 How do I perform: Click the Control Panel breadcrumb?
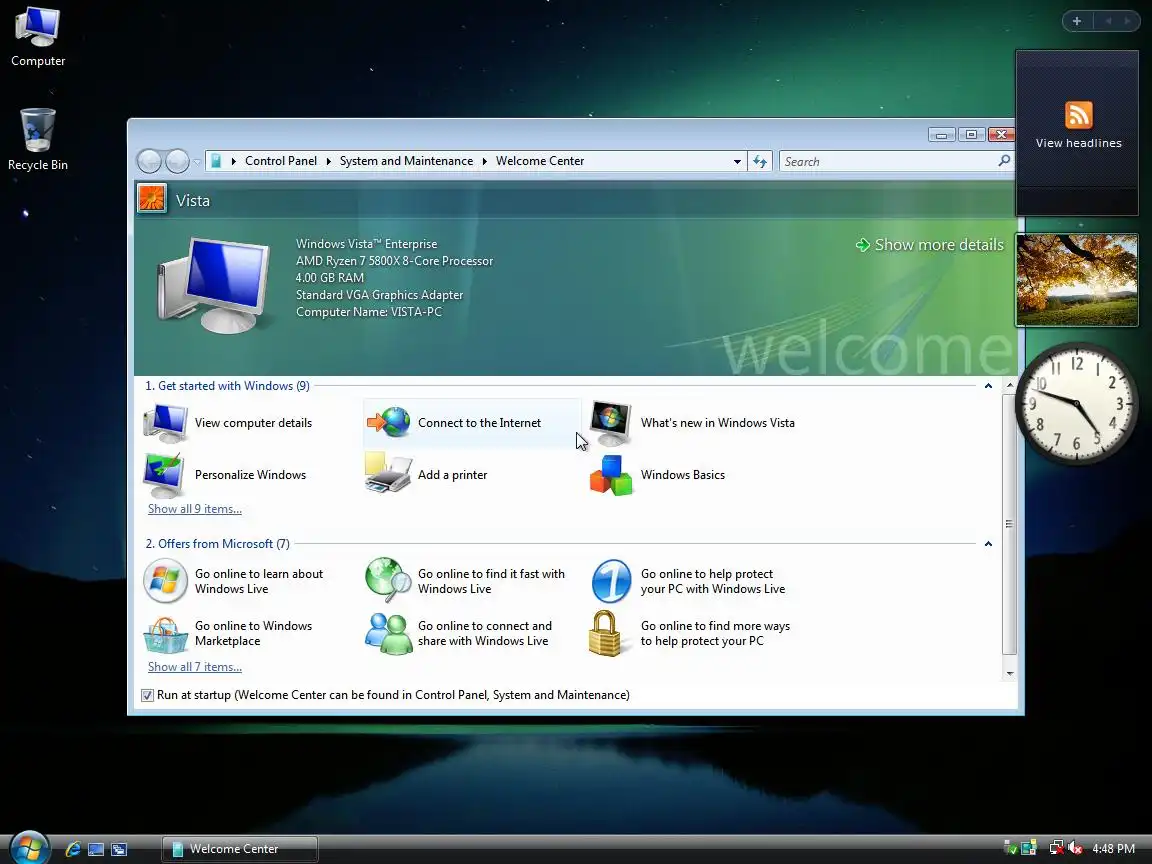(x=281, y=161)
